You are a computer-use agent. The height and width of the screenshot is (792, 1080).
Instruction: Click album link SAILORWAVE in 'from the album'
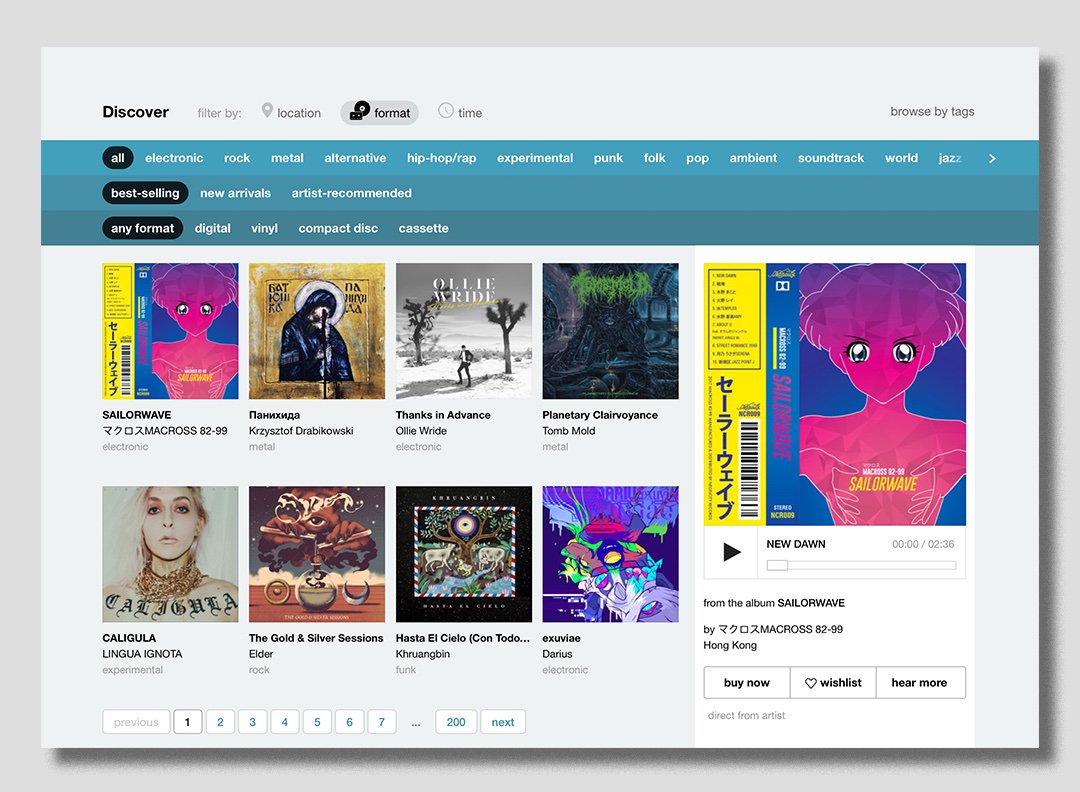point(811,603)
